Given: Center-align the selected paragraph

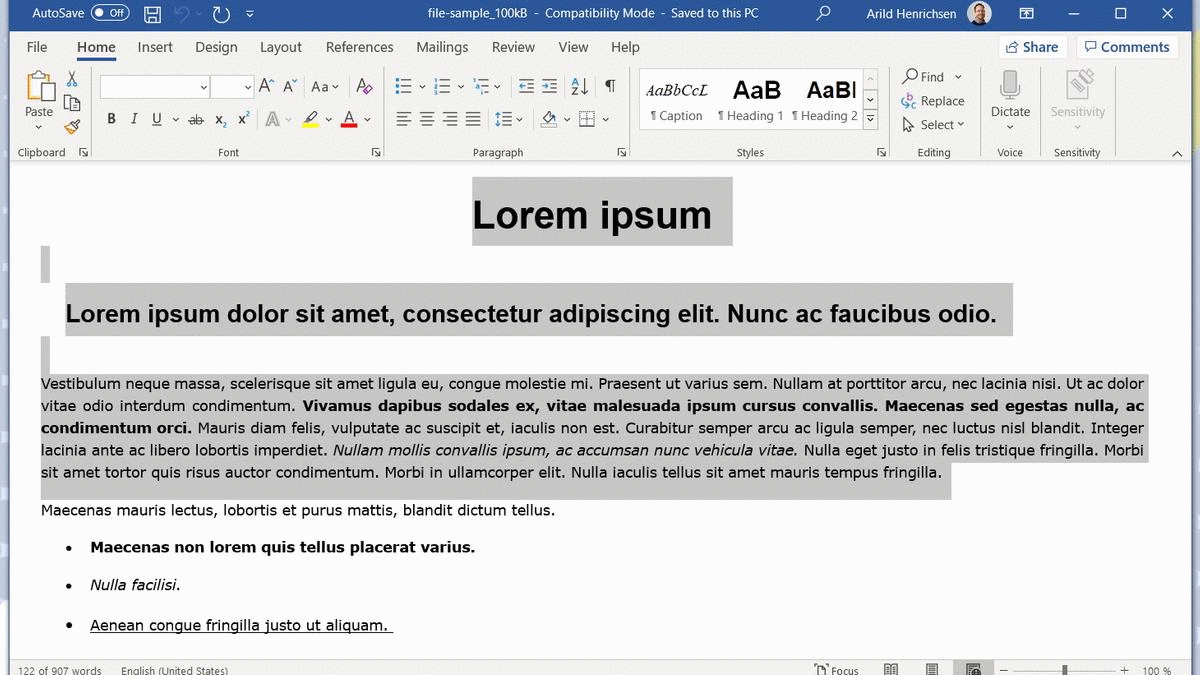Looking at the screenshot, I should click(x=426, y=118).
